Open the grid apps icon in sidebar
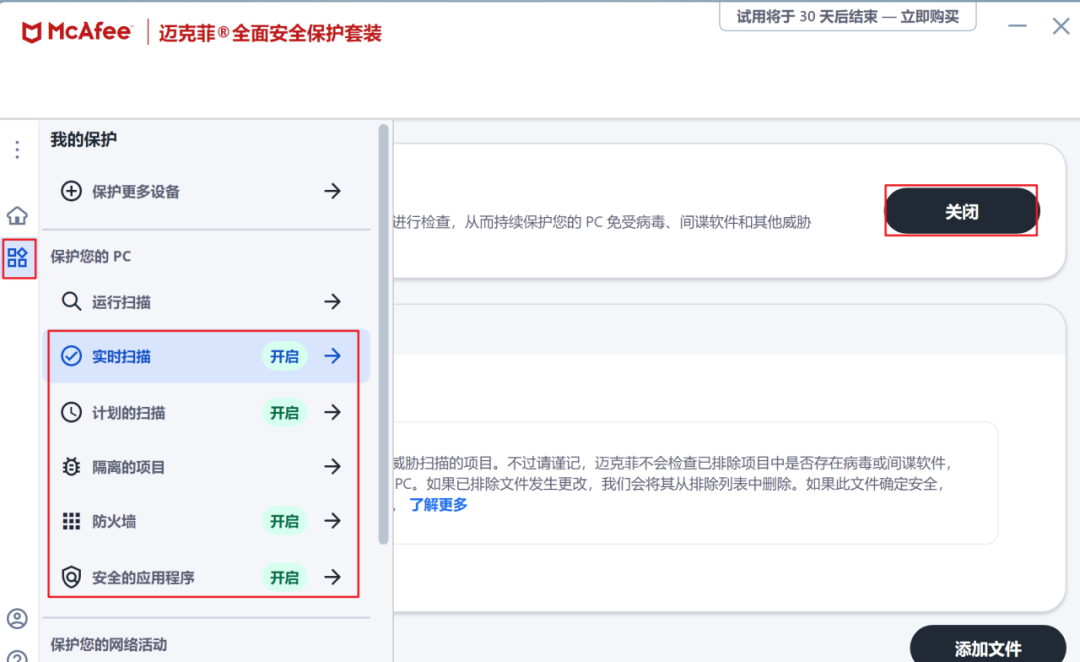 coord(17,259)
